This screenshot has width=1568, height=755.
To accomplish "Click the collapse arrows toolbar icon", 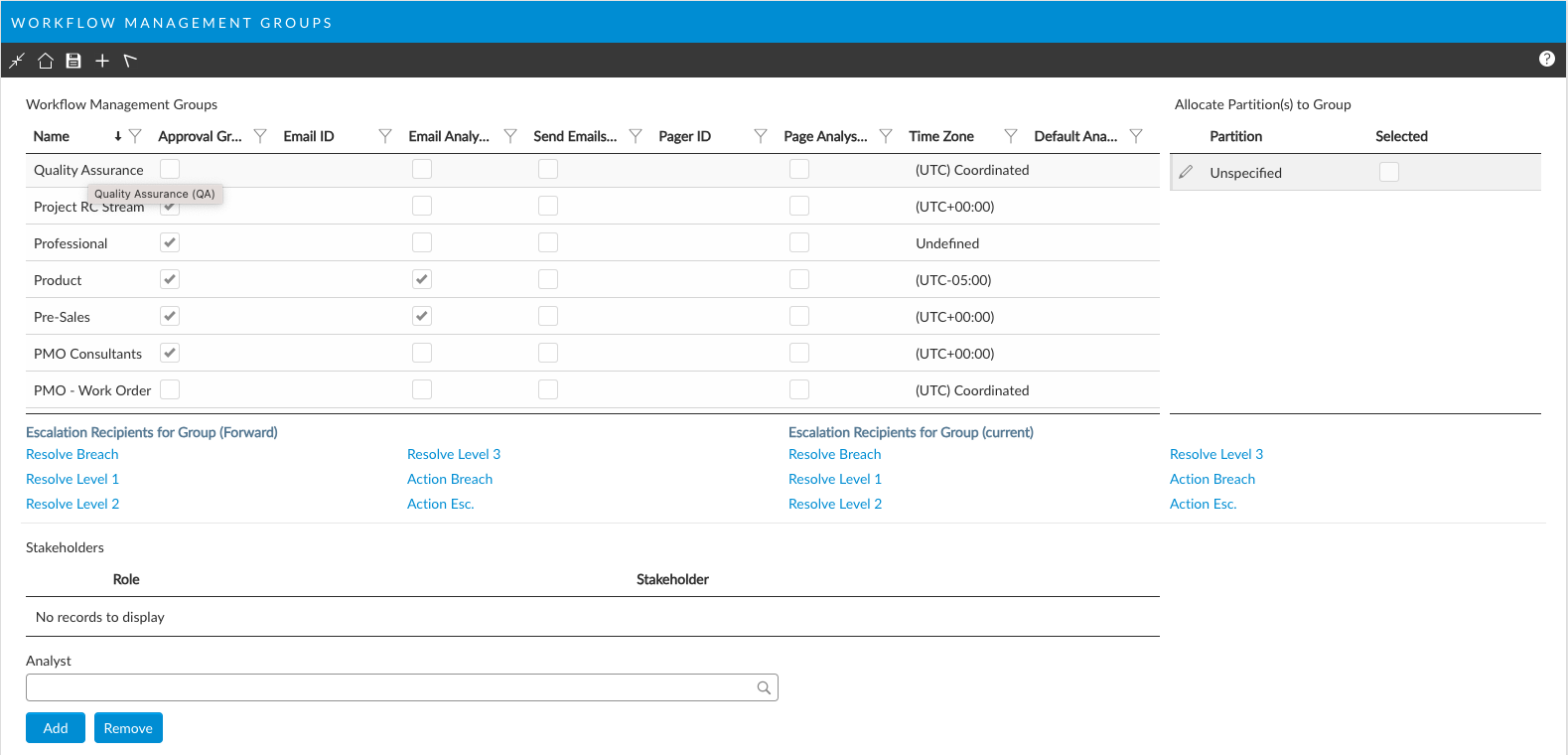I will (x=17, y=61).
